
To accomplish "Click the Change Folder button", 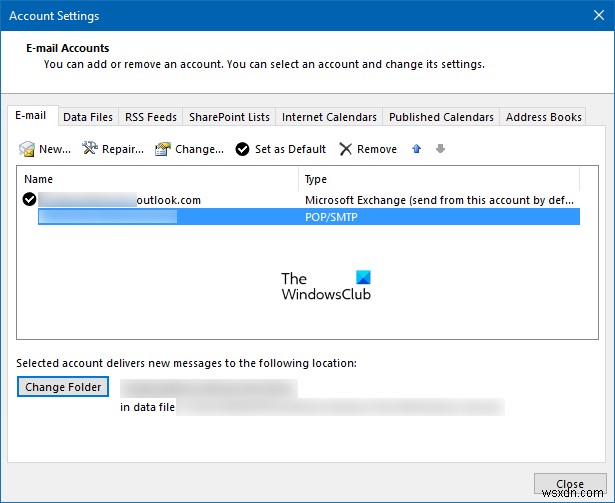I will [x=63, y=387].
